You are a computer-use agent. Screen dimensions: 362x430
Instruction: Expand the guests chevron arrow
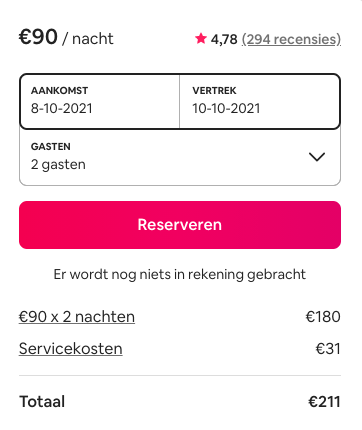point(317,157)
